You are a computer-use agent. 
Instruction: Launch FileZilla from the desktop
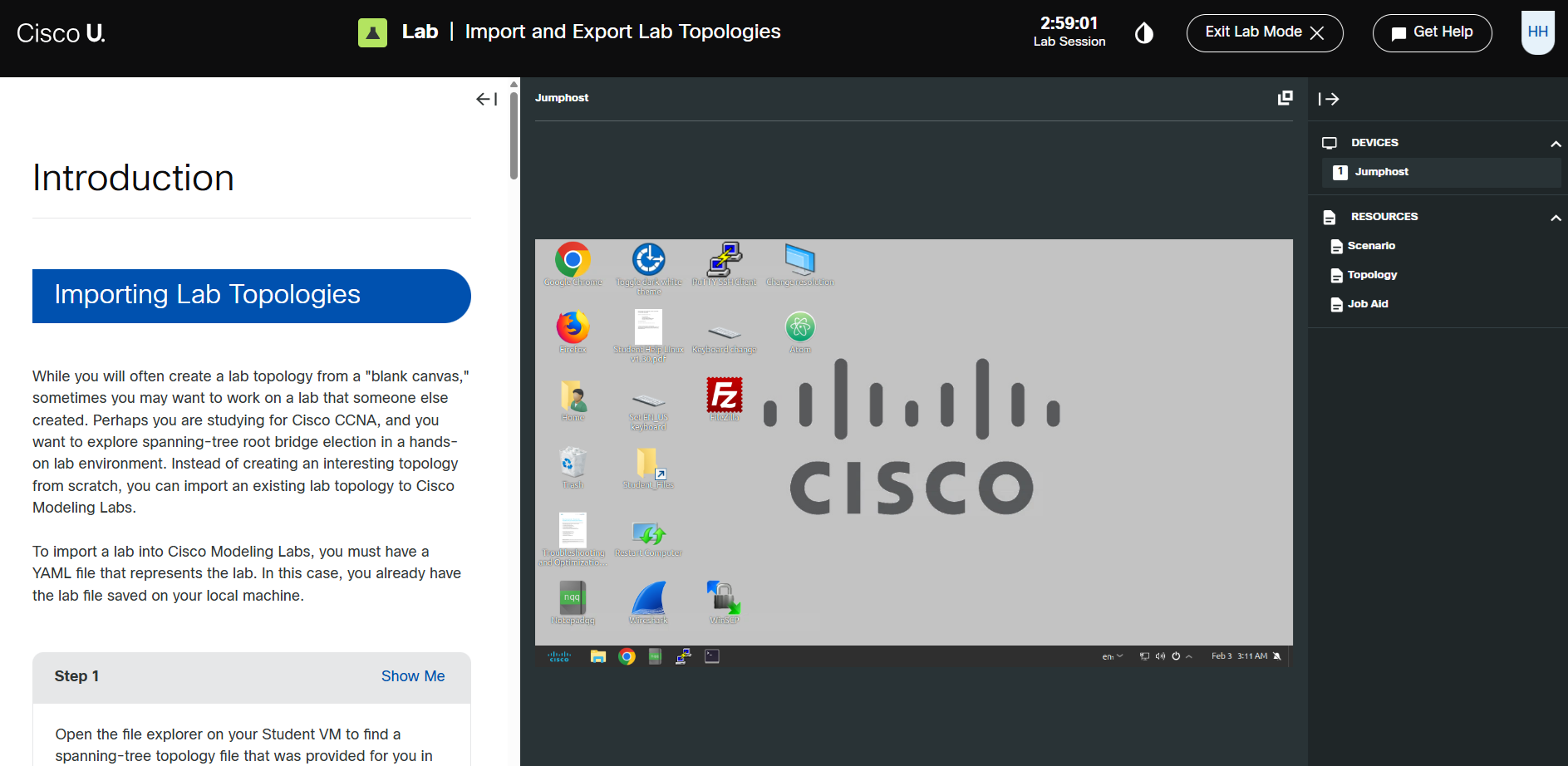pos(725,400)
